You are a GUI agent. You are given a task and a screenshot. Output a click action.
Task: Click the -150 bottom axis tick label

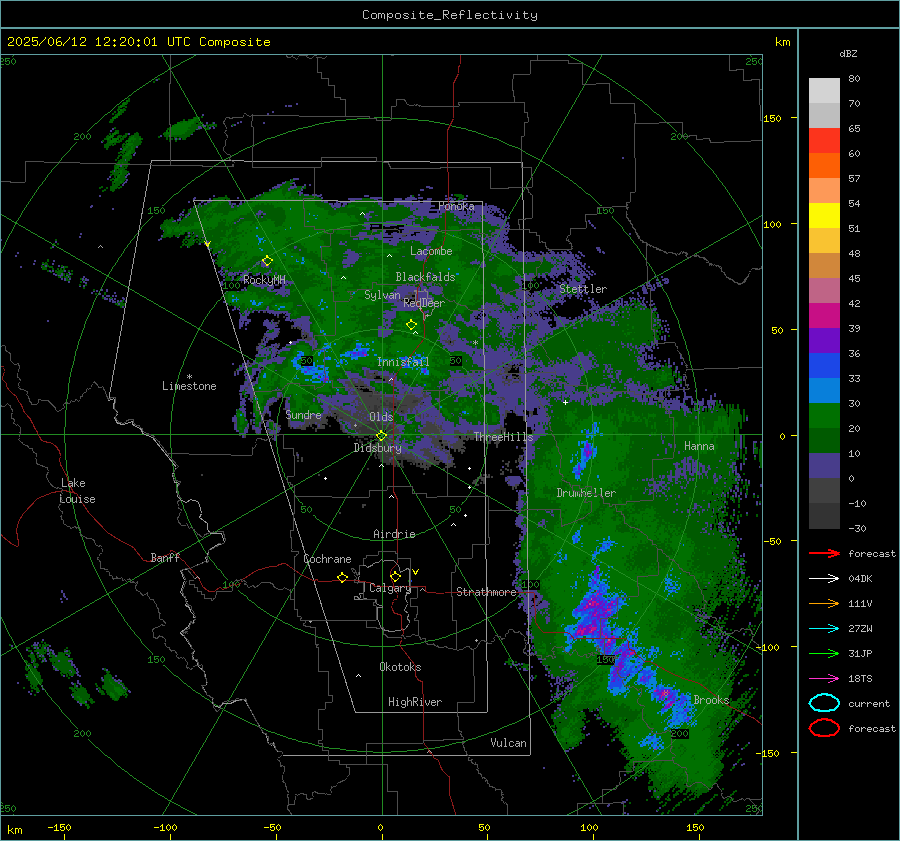click(60, 827)
